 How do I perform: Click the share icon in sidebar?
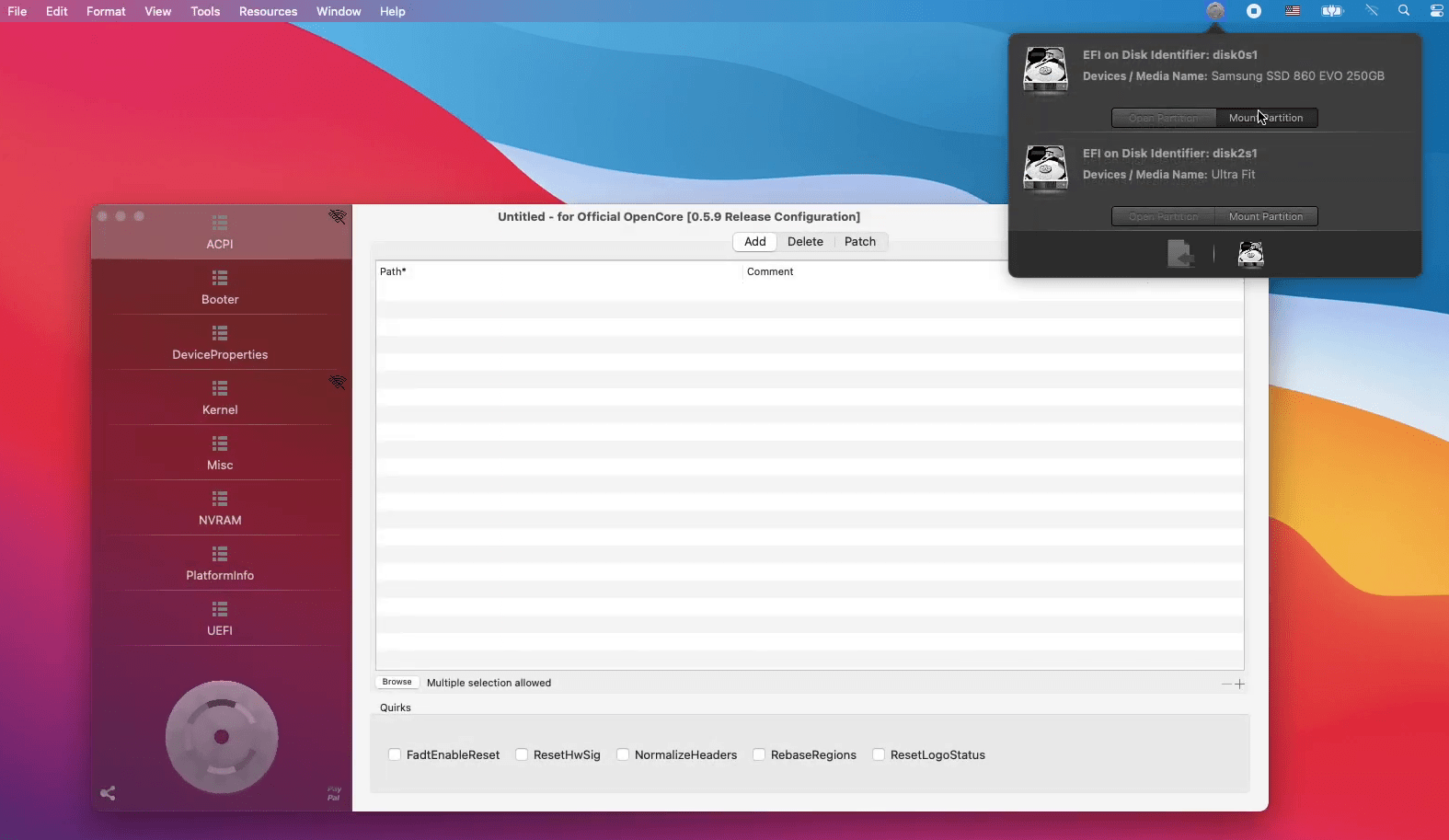coord(108,793)
